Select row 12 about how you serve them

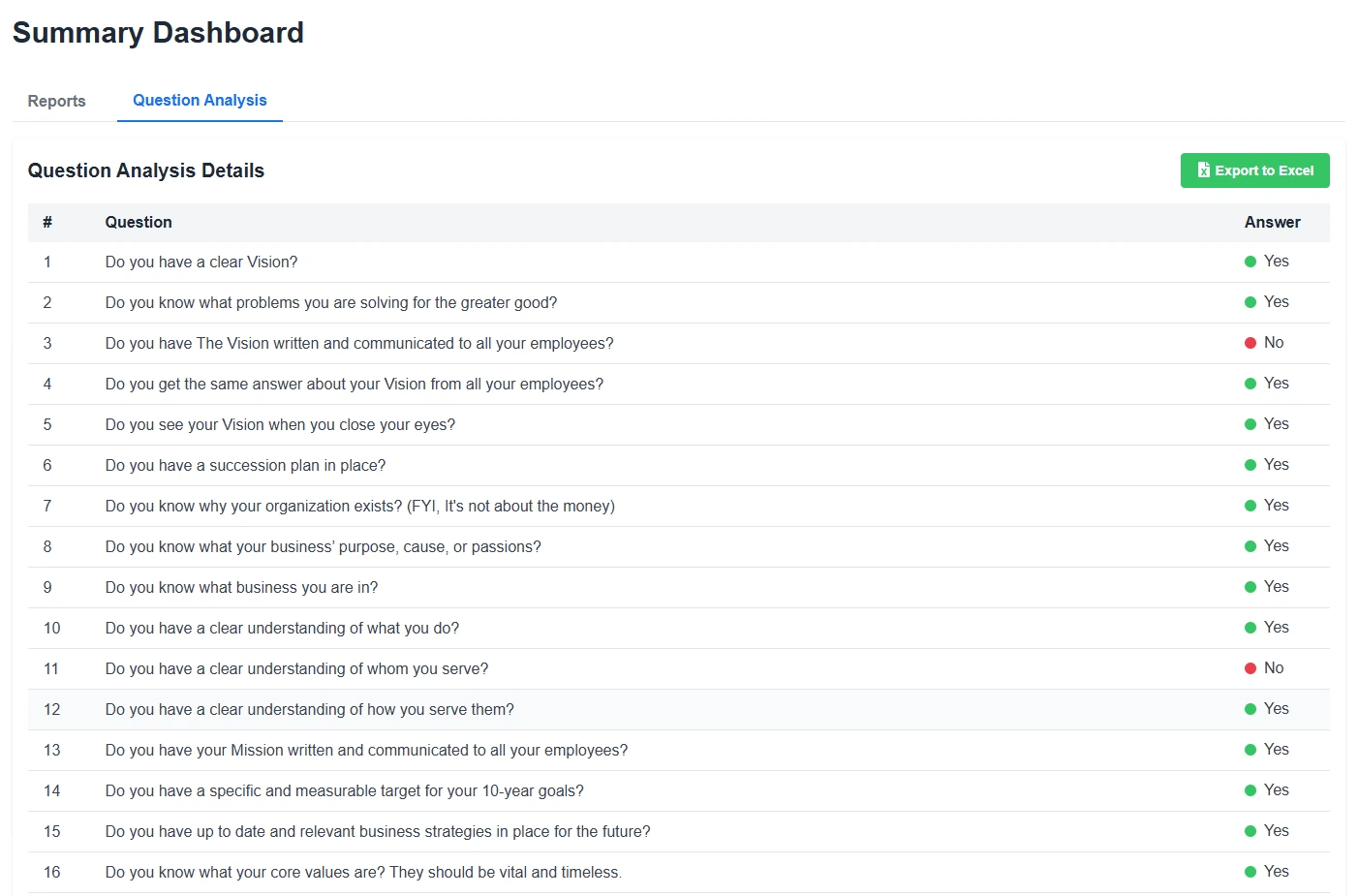(x=309, y=710)
